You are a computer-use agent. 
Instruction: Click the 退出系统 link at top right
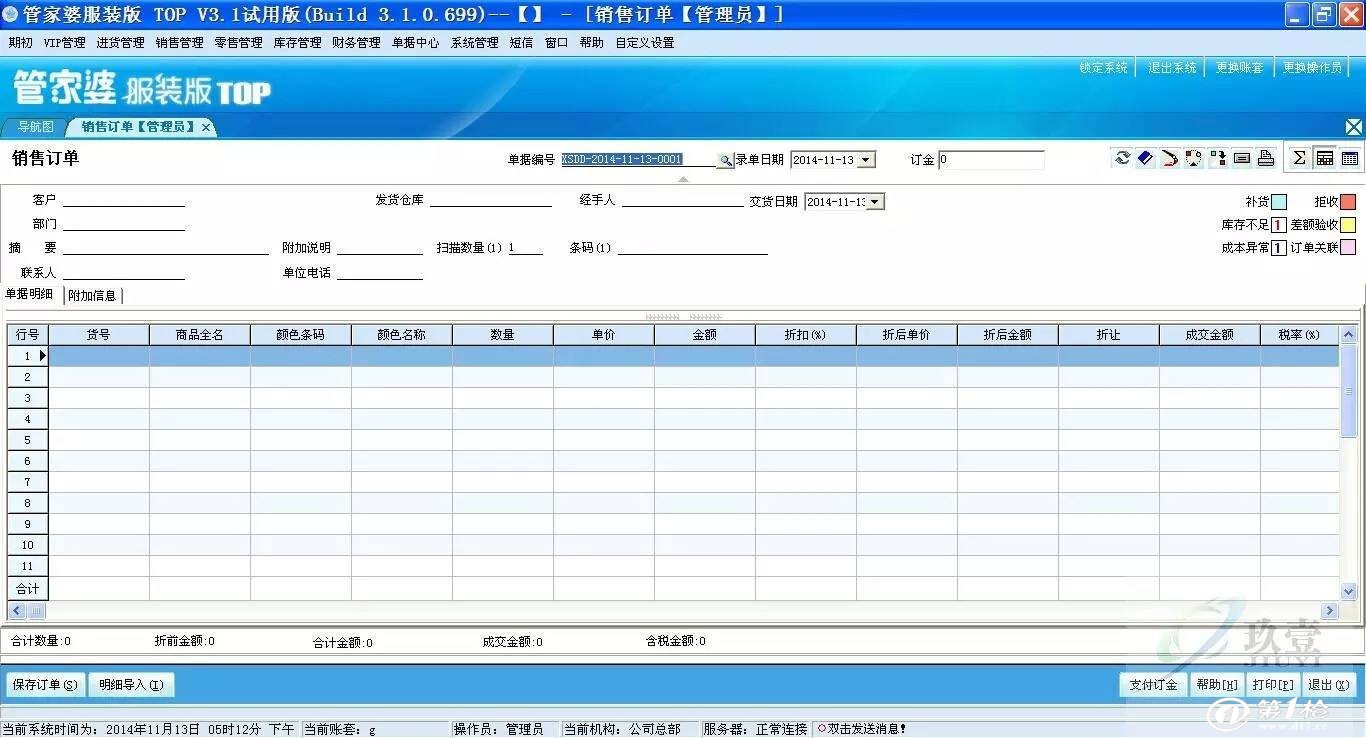click(1171, 67)
